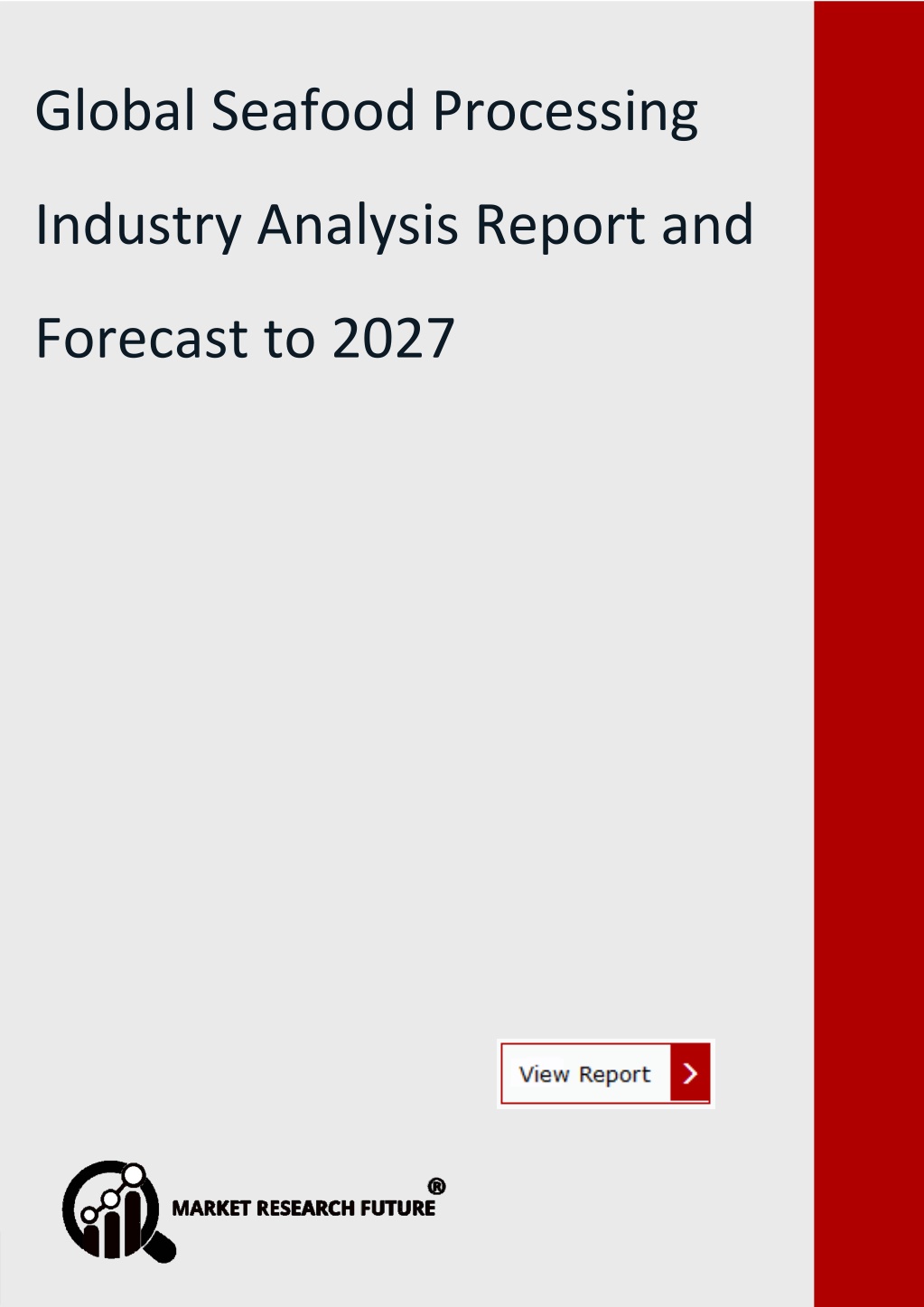The width and height of the screenshot is (924, 1307).
Task: Click the MARKET RESEARCH FUTURE text
Action: pyautogui.click(x=303, y=1208)
